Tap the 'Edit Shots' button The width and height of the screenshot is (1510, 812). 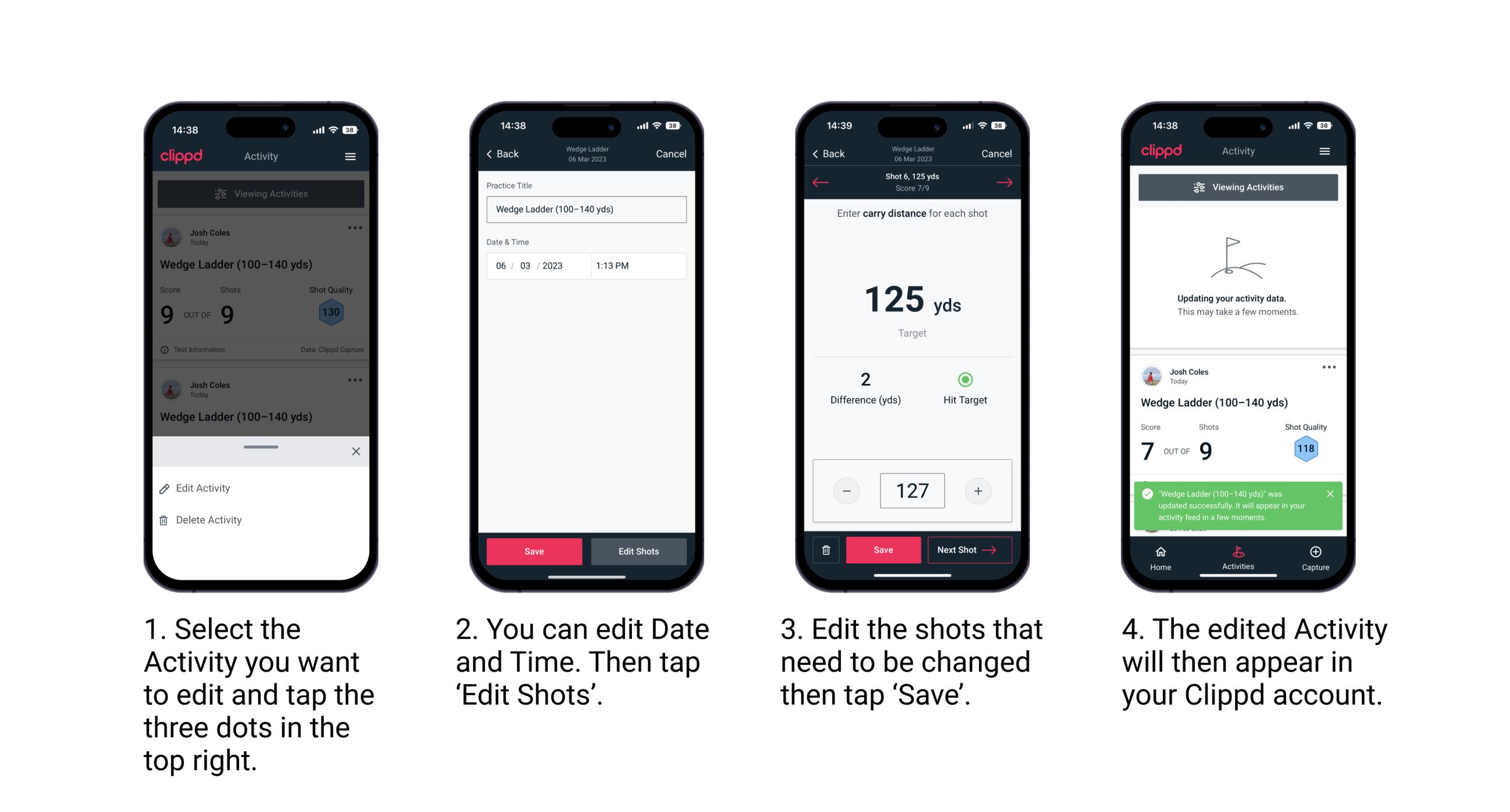pos(641,552)
